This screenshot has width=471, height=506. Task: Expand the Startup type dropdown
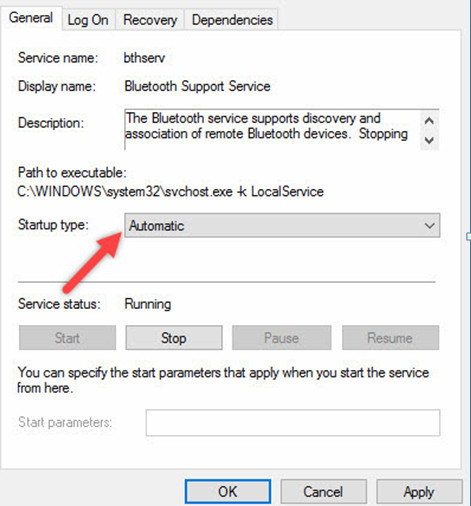click(x=282, y=226)
